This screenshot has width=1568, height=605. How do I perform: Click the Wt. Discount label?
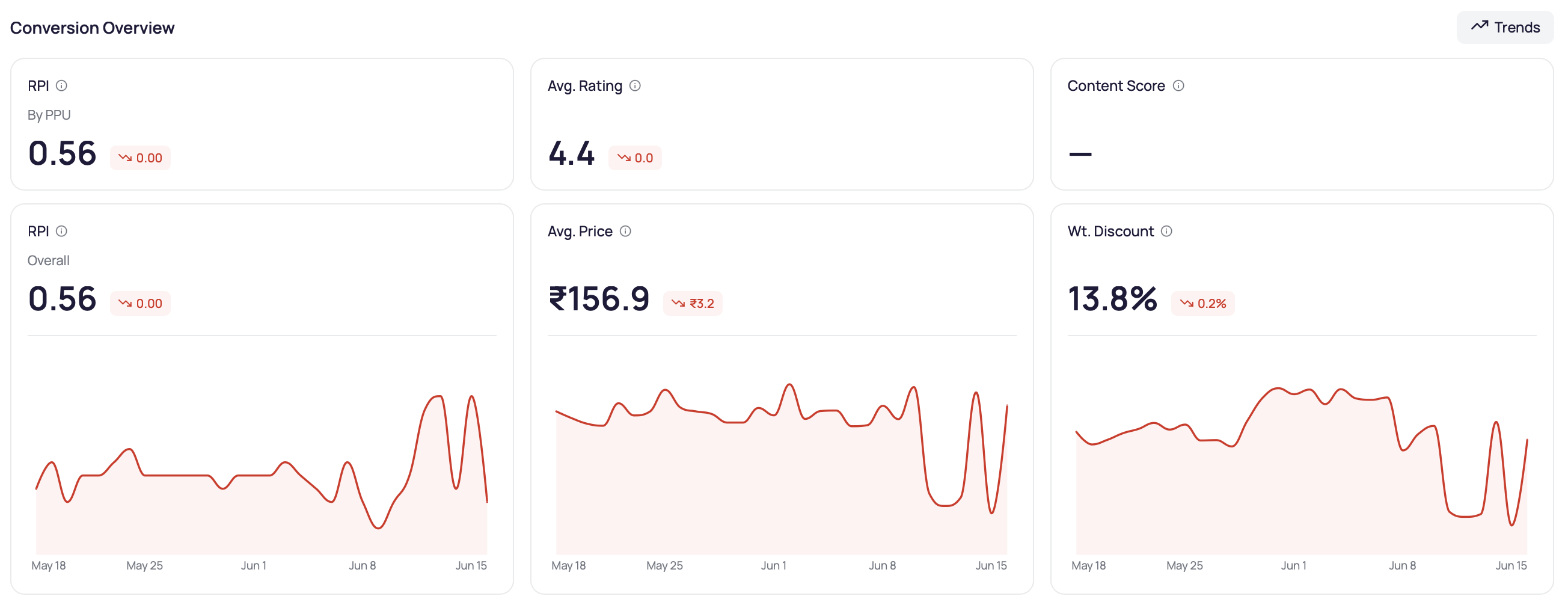pos(1111,232)
